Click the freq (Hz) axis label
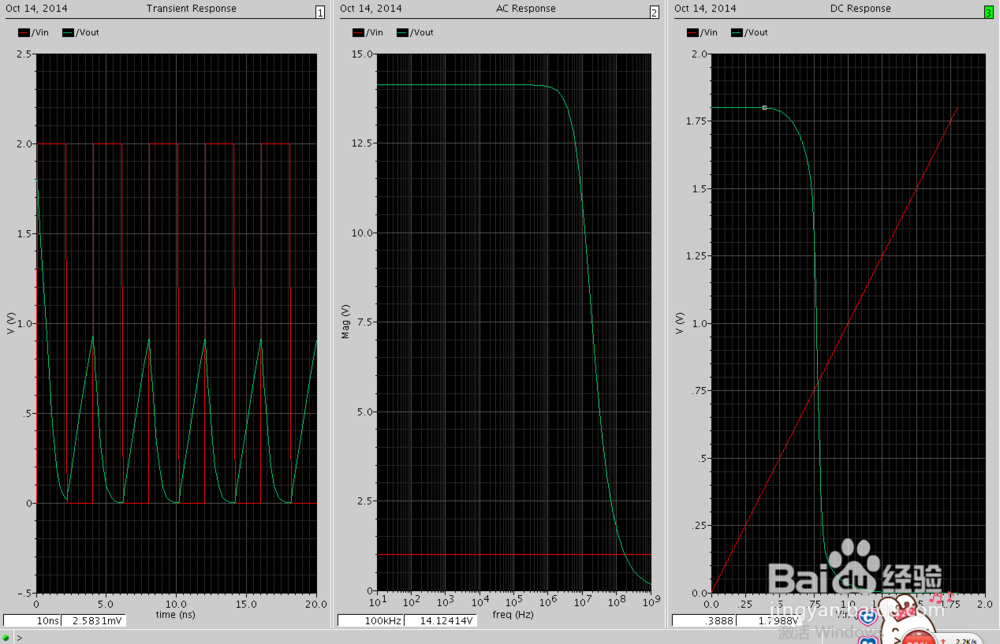Image resolution: width=1000 pixels, height=644 pixels. click(x=513, y=615)
